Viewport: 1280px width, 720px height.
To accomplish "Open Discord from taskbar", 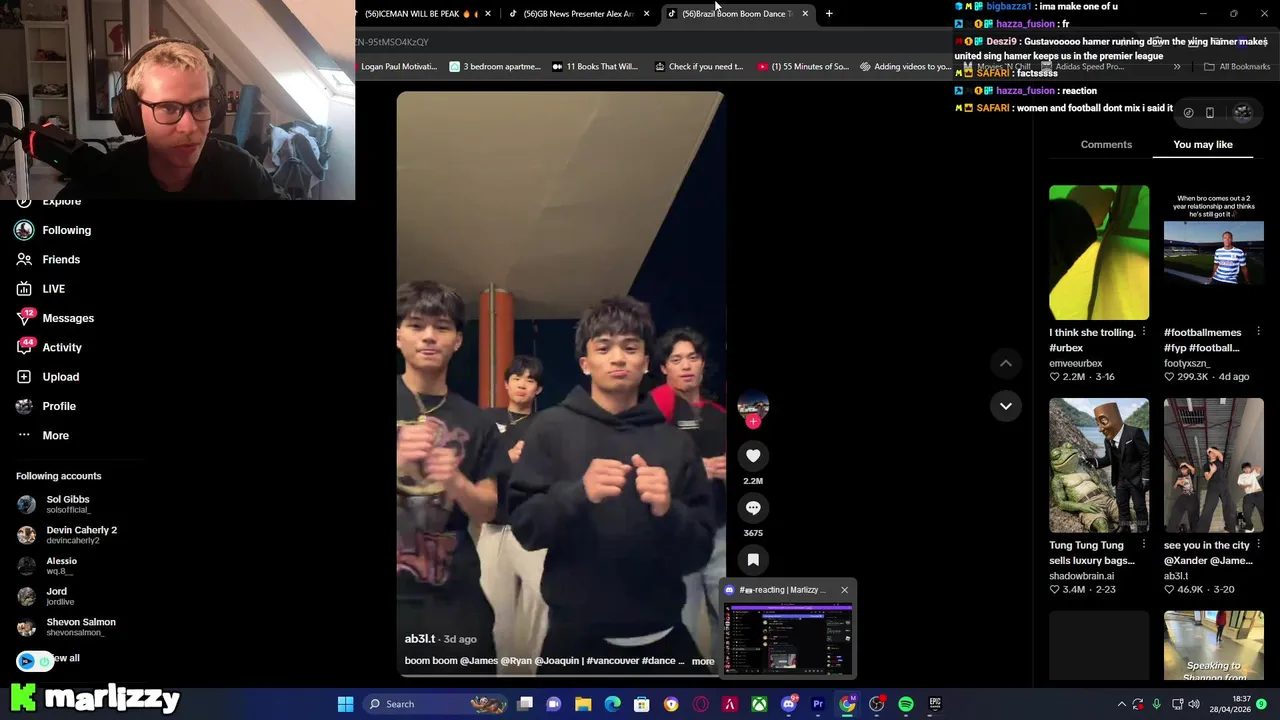I will tap(789, 704).
